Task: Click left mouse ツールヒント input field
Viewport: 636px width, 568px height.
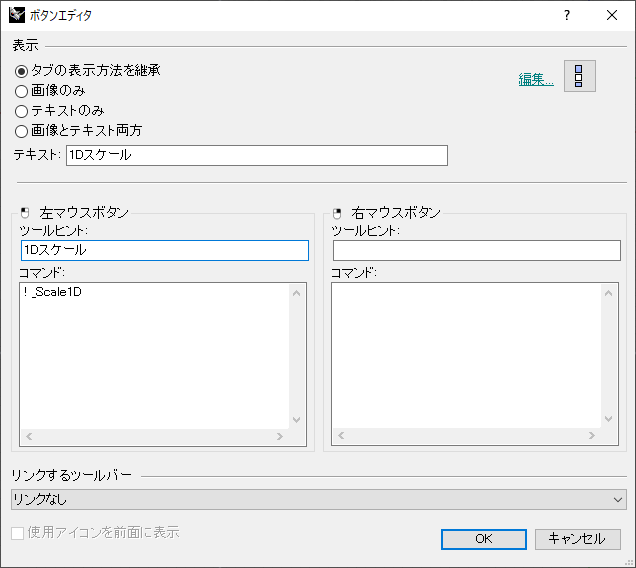Action: tap(165, 250)
